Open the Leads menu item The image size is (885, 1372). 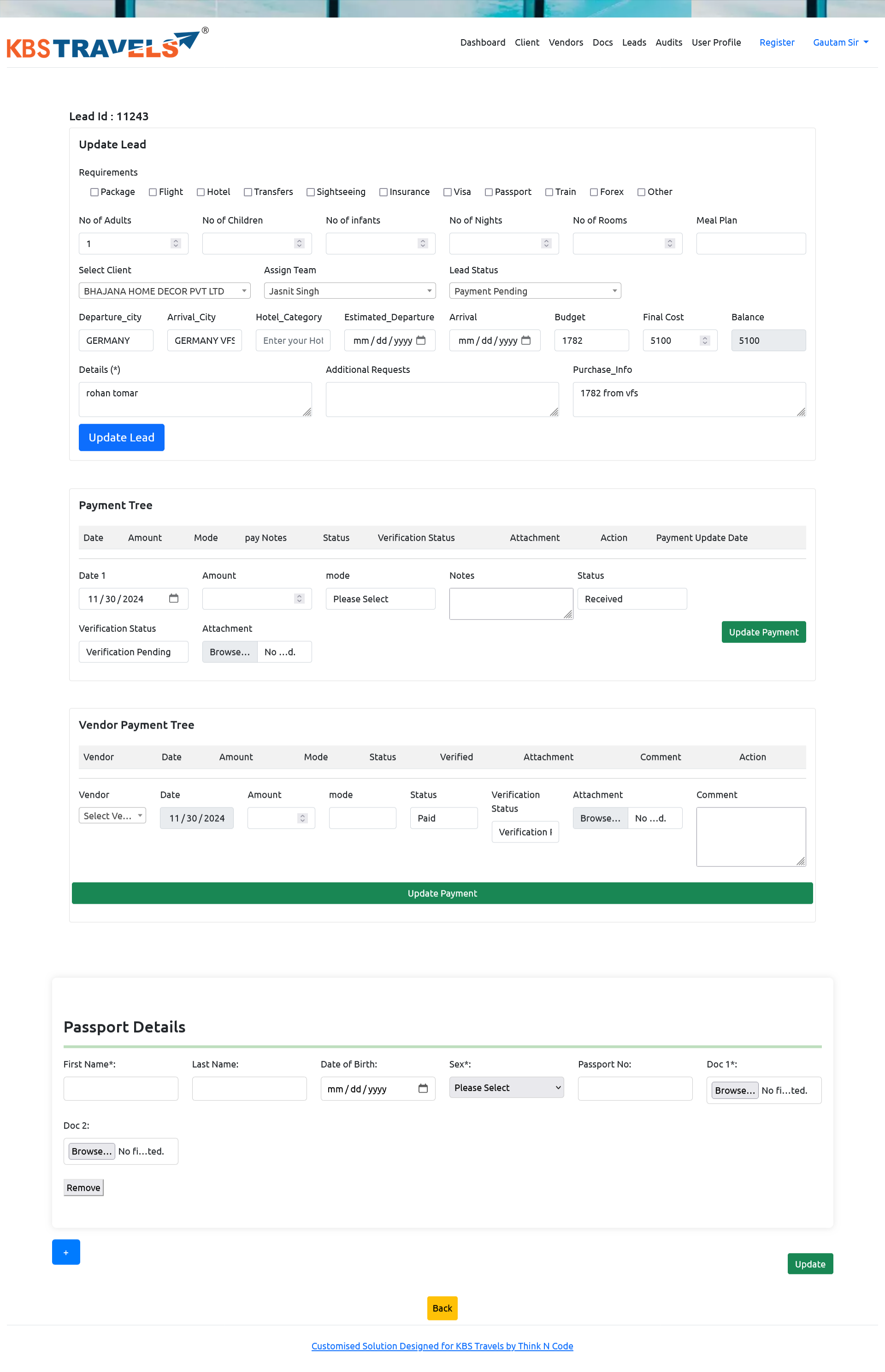[x=634, y=42]
